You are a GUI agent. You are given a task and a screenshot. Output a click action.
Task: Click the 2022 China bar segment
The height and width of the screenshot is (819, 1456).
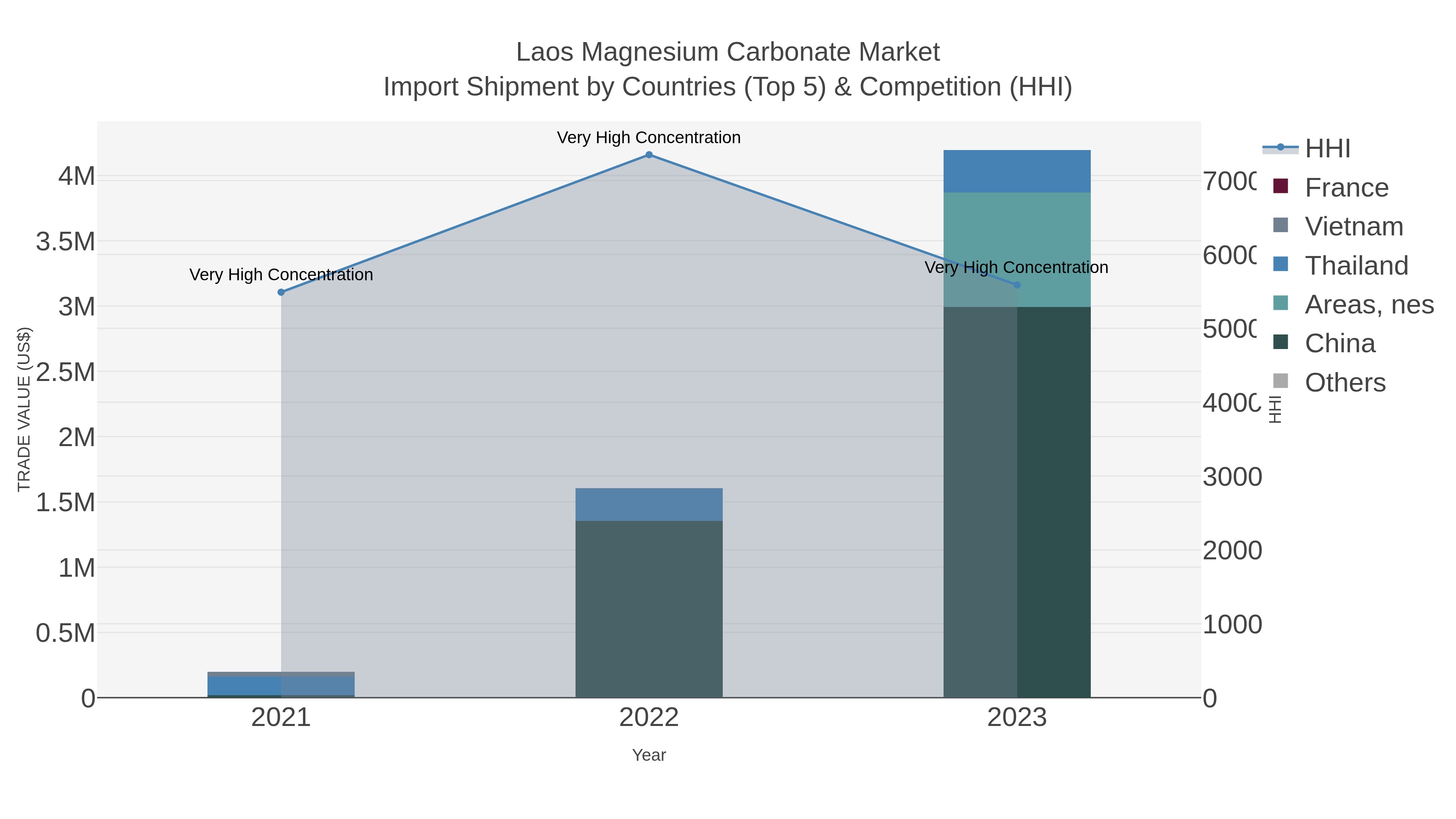tap(649, 609)
